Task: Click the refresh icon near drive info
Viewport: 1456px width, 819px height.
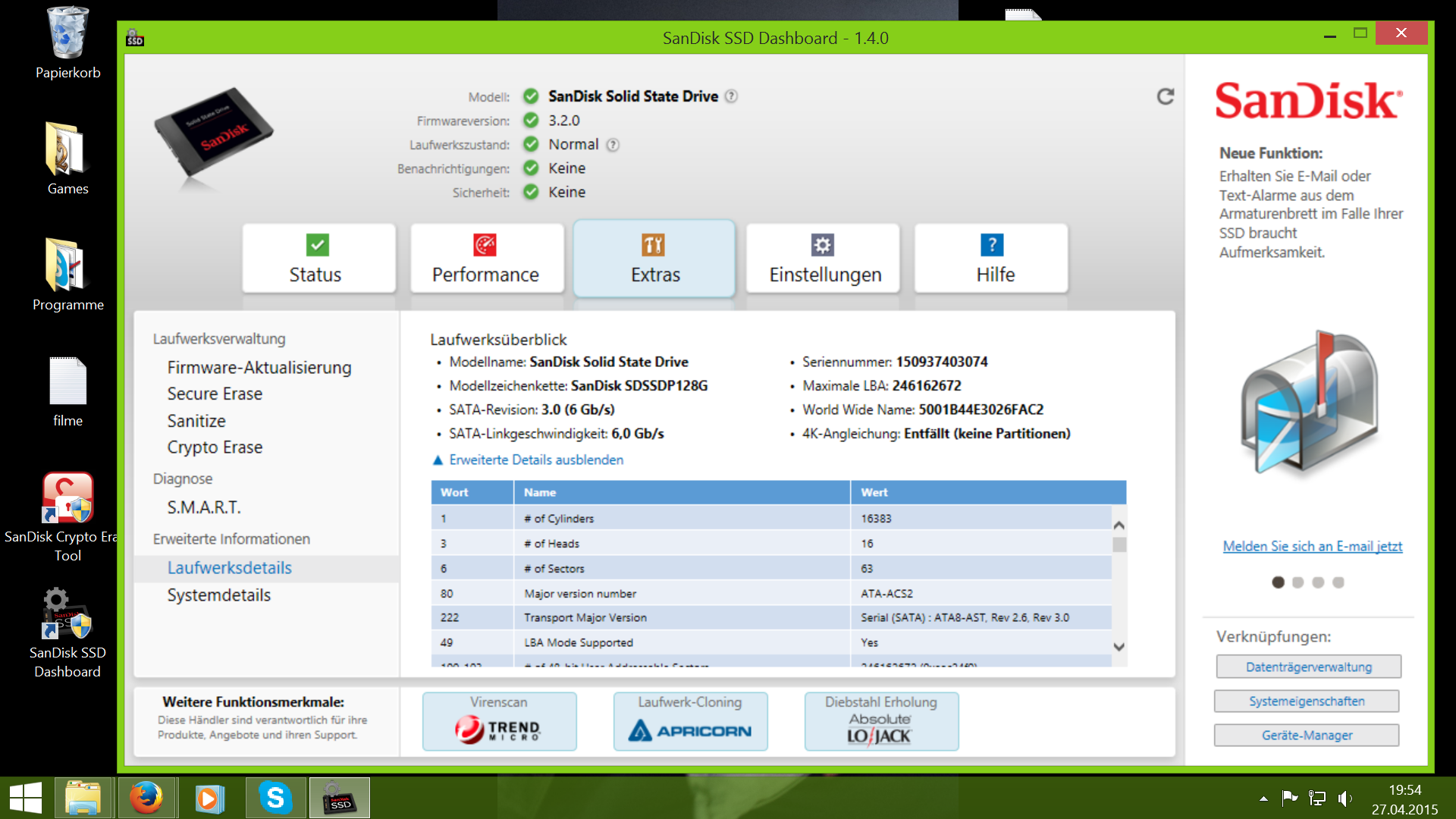Action: coord(1165,96)
